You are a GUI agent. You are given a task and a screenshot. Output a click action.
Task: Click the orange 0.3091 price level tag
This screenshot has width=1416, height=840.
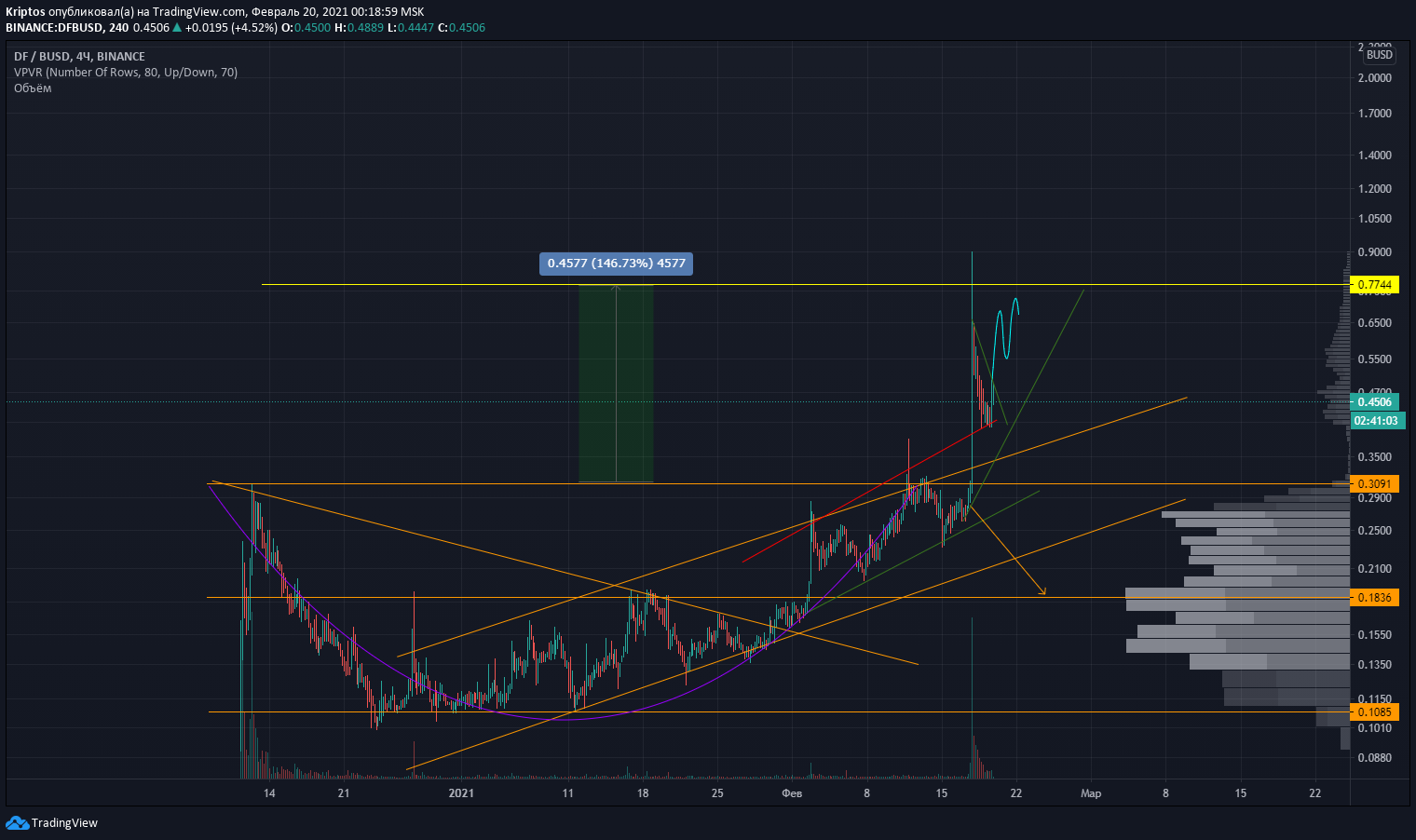(1374, 484)
